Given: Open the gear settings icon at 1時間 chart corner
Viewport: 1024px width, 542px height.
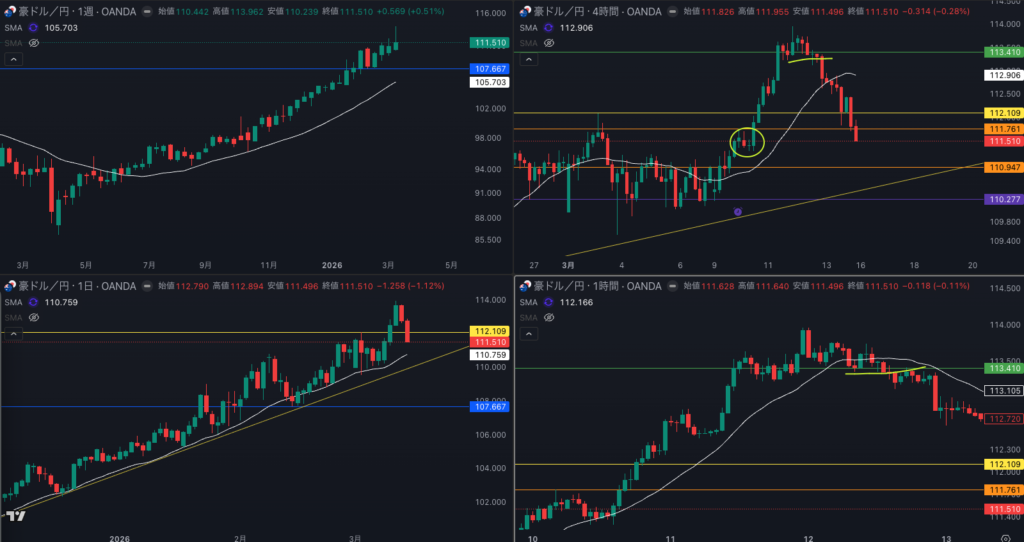Looking at the screenshot, I should pos(1006,537).
